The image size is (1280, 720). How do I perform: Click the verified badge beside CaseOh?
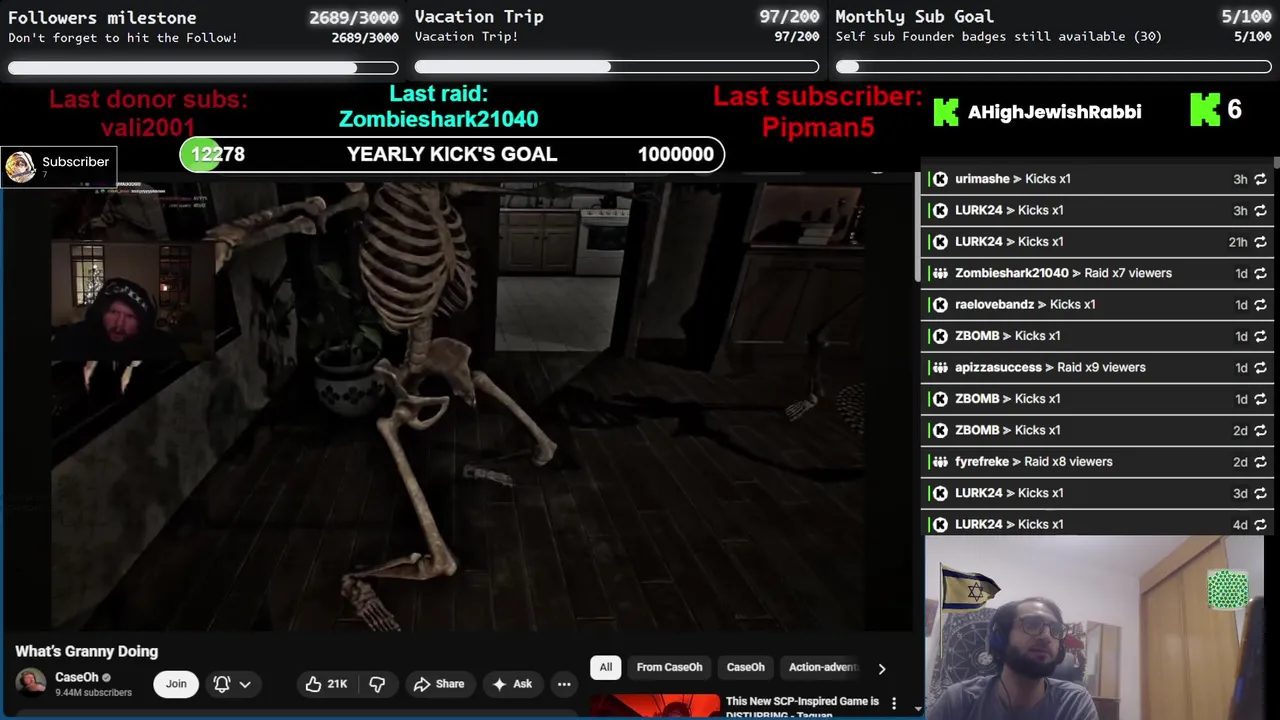106,678
